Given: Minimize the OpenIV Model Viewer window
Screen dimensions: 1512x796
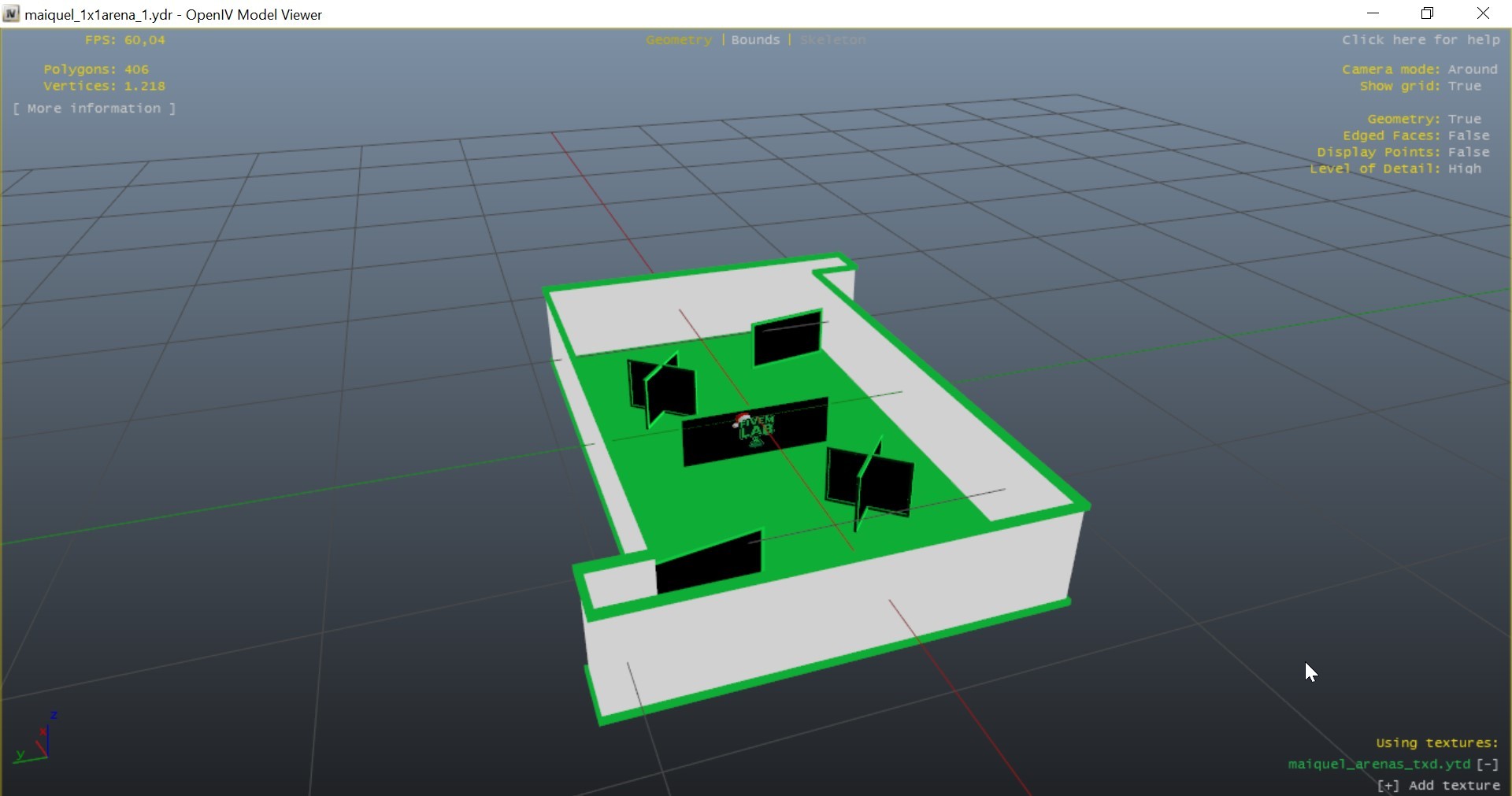Looking at the screenshot, I should pyautogui.click(x=1373, y=13).
